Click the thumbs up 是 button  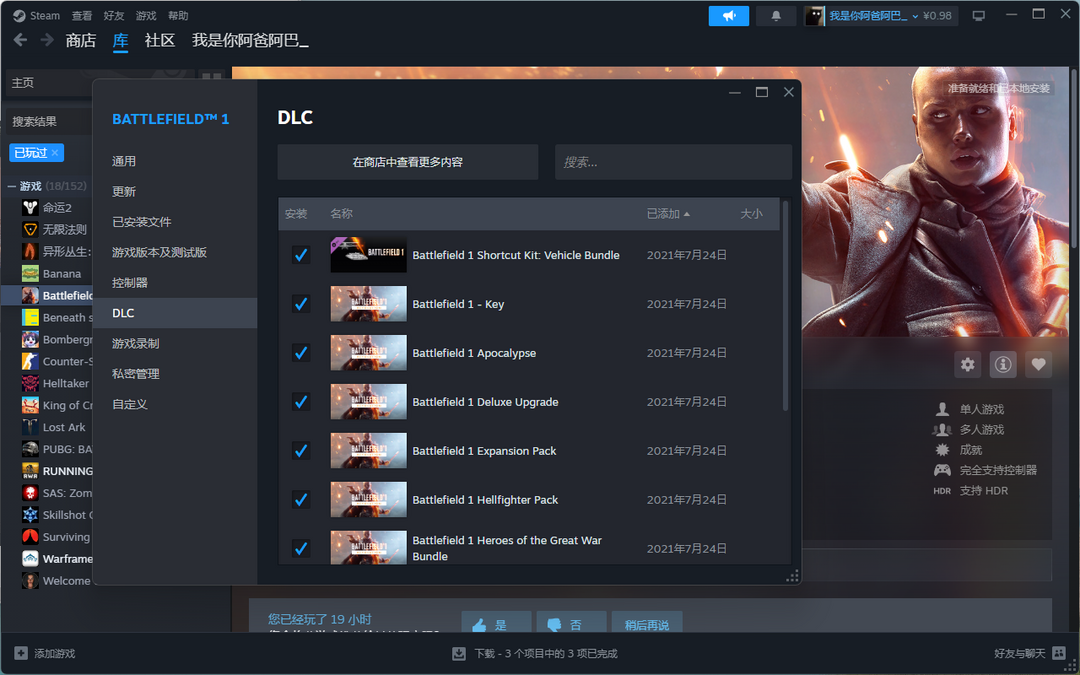(496, 625)
